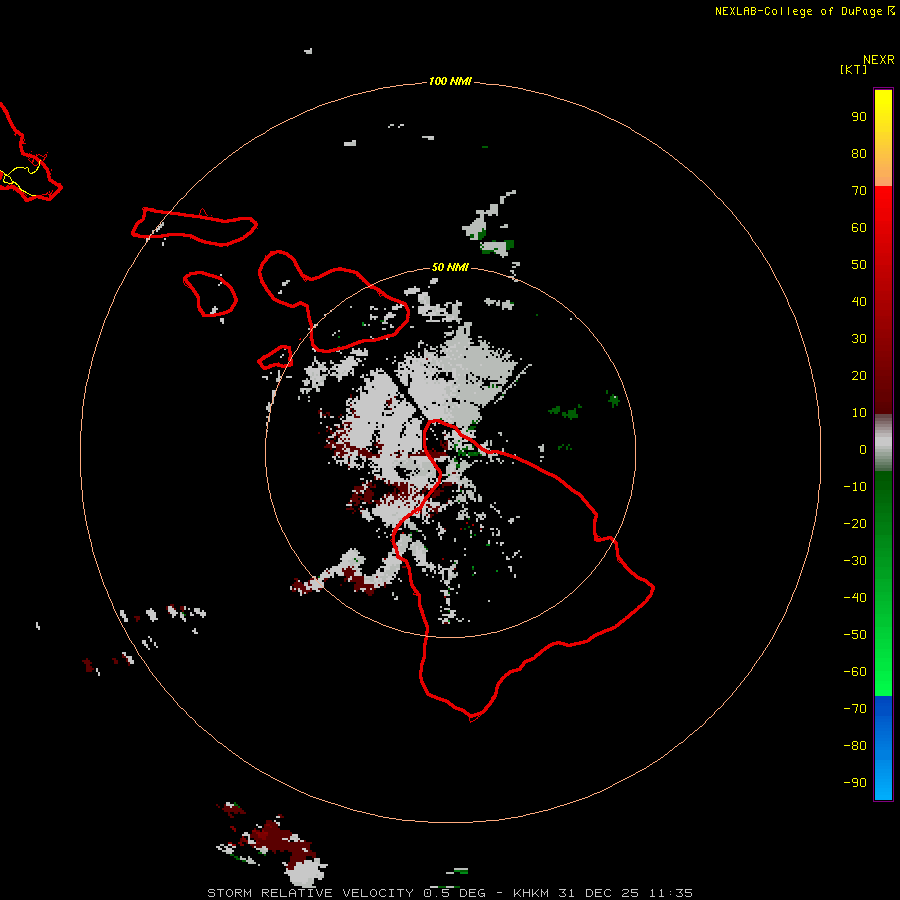This screenshot has width=900, height=900.
Task: Click the 100 NMI range ring label
Action: 450,82
